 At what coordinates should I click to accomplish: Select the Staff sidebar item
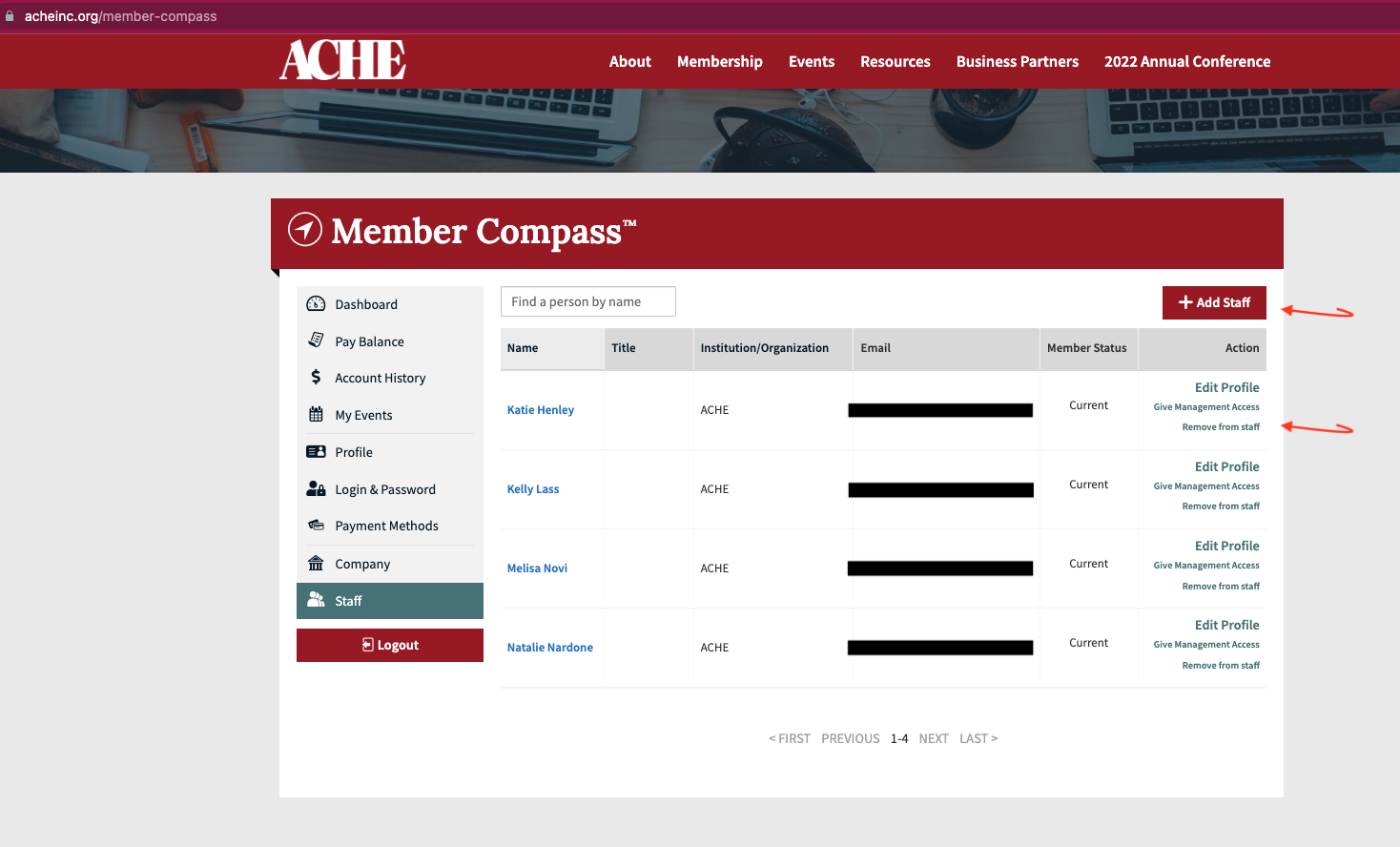point(390,601)
